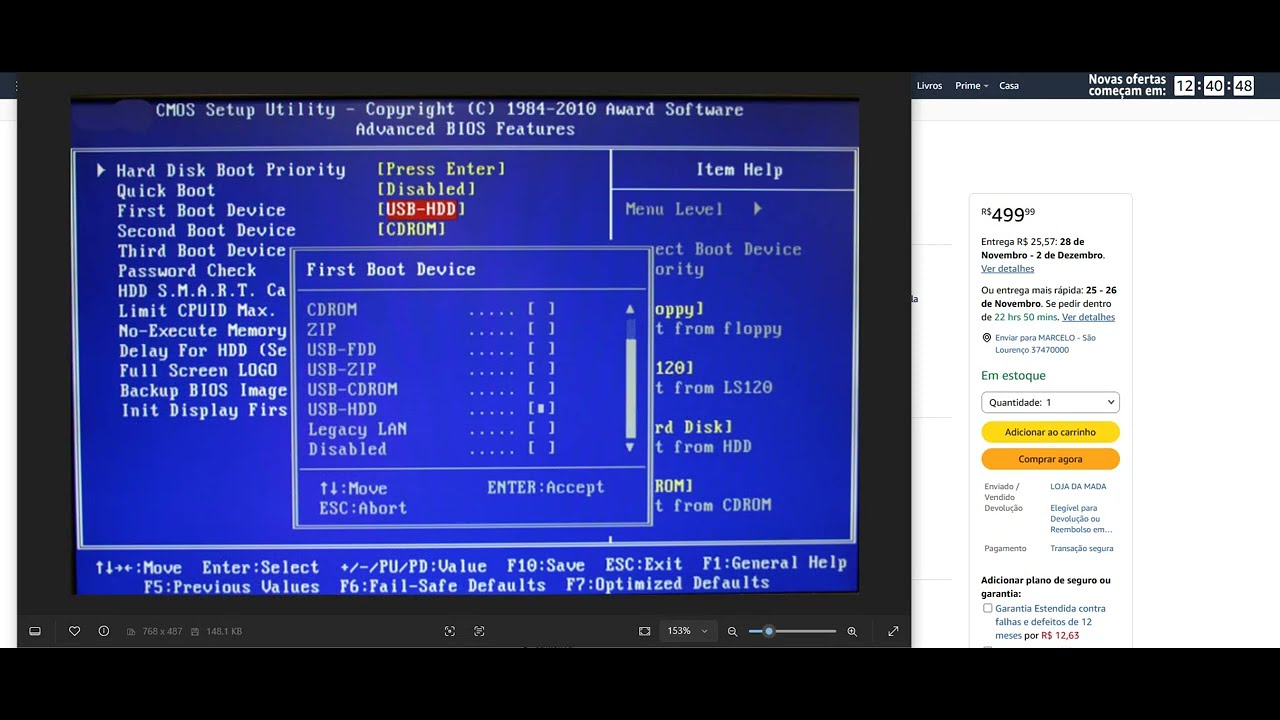Click the ESC:Abort hint
The width and height of the screenshot is (1280, 720).
tap(363, 508)
